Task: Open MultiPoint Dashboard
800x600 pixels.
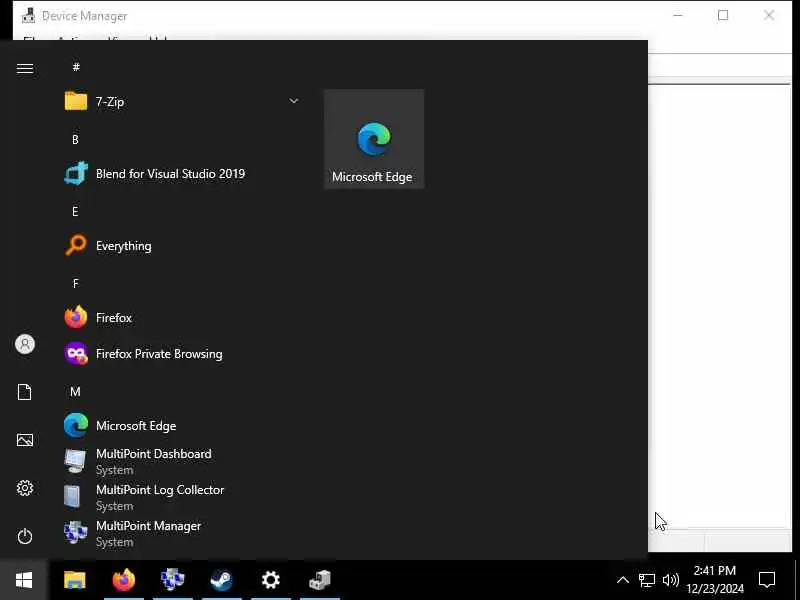Action: pyautogui.click(x=181, y=461)
